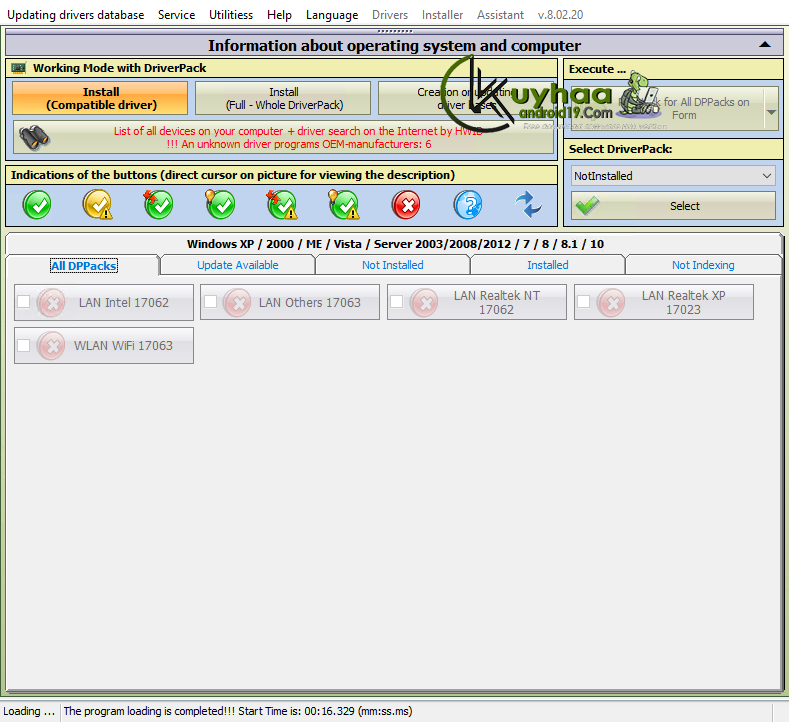Open the Updating drivers database menu

click(x=75, y=15)
